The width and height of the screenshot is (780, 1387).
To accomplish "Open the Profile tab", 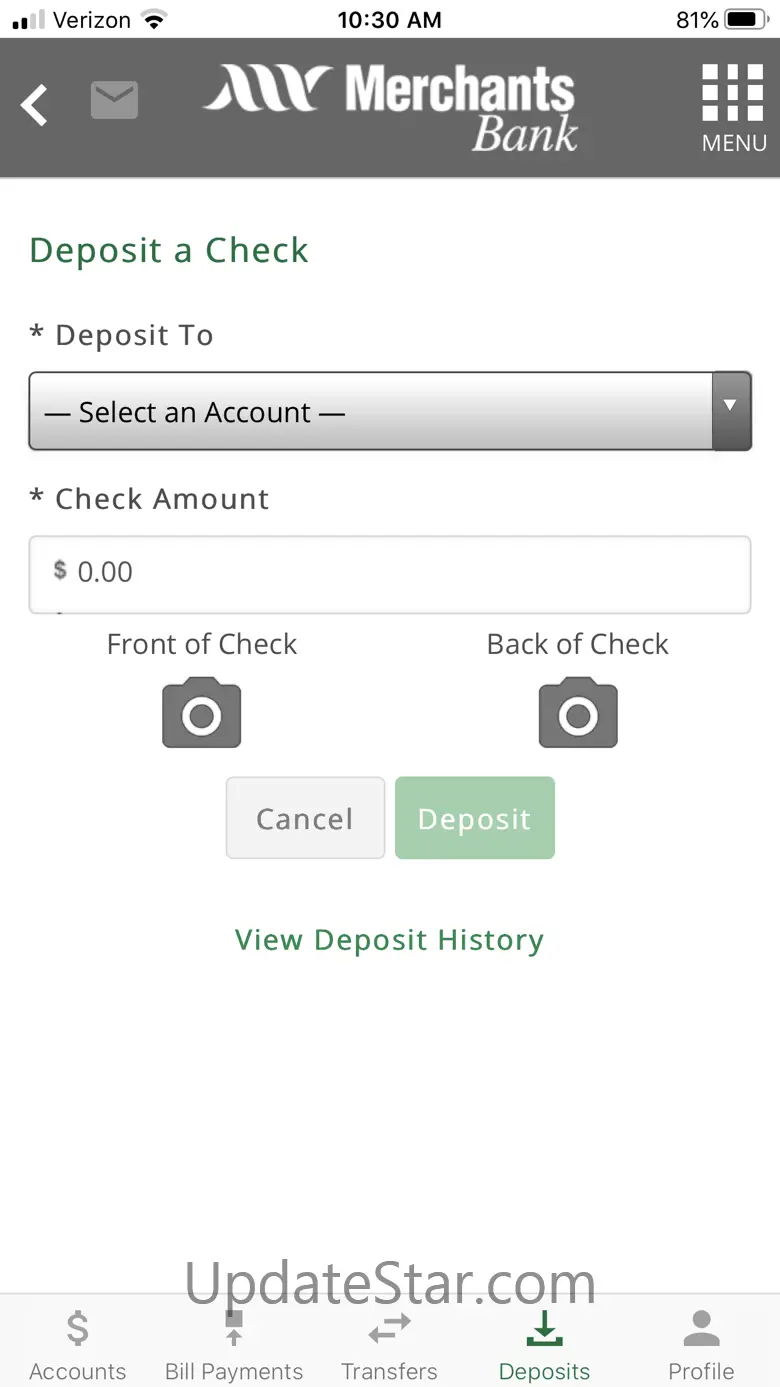I will [701, 1346].
